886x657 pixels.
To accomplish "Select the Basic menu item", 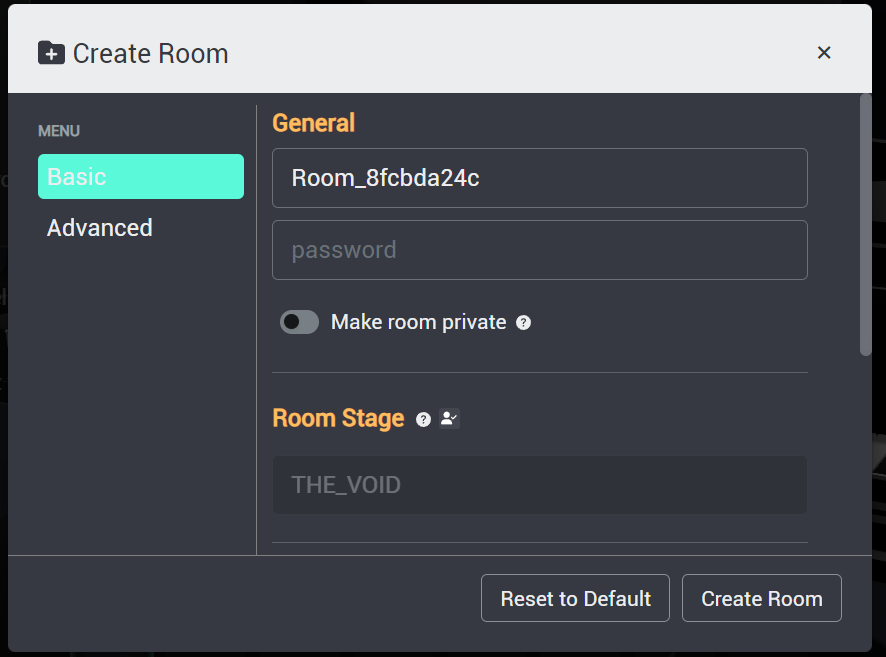I will [x=141, y=176].
